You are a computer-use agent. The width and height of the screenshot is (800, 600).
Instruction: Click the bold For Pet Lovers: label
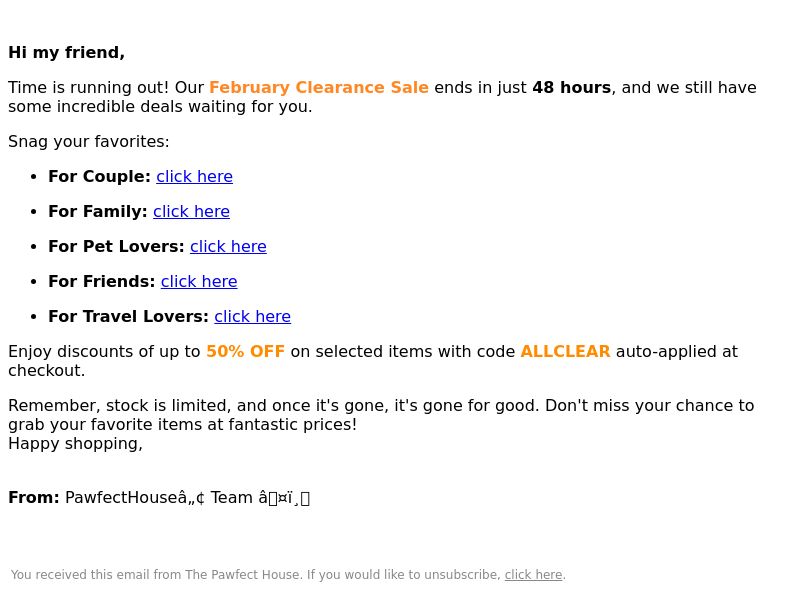coord(116,246)
